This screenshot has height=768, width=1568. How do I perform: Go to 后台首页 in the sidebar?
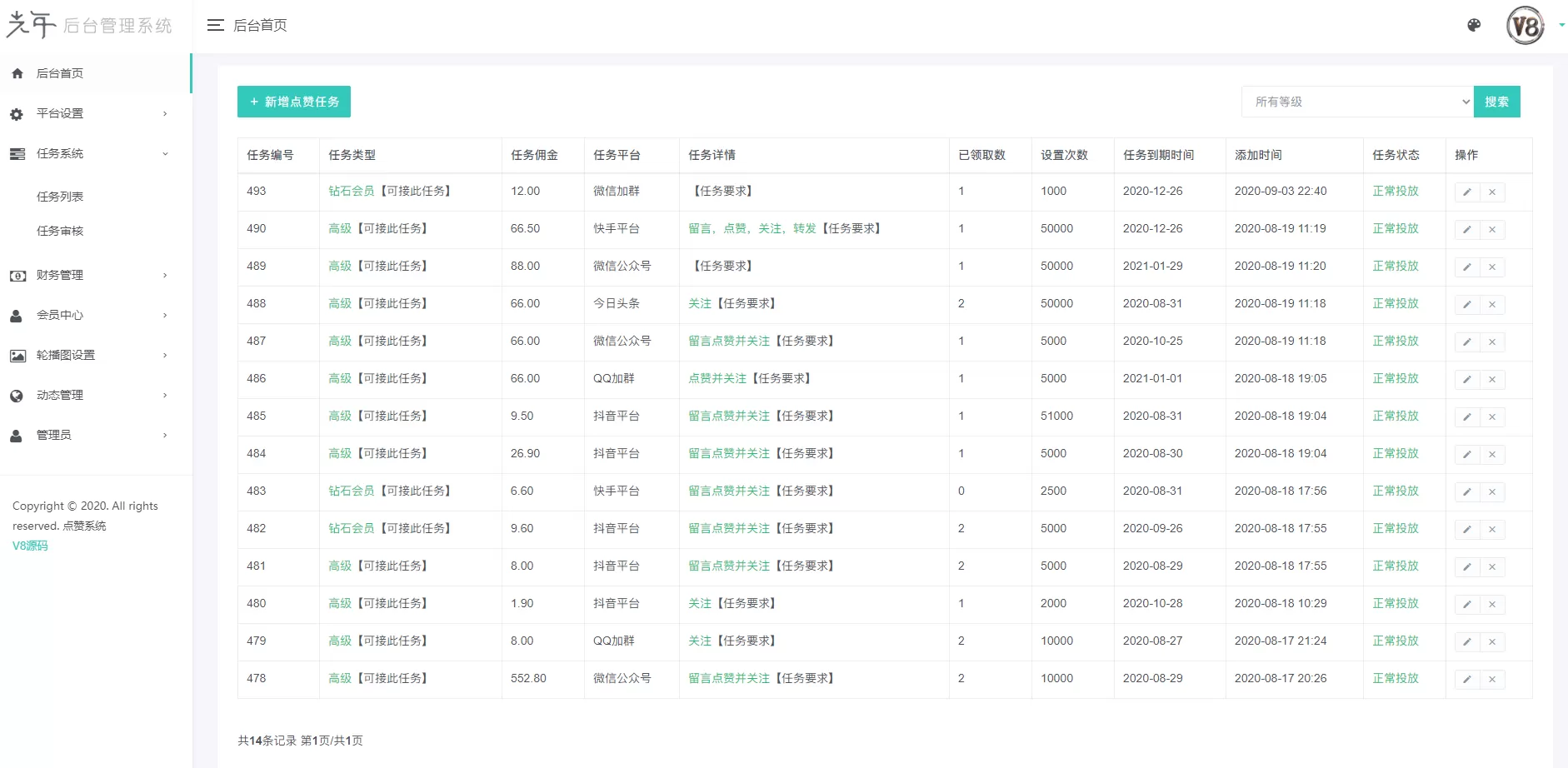pyautogui.click(x=60, y=73)
